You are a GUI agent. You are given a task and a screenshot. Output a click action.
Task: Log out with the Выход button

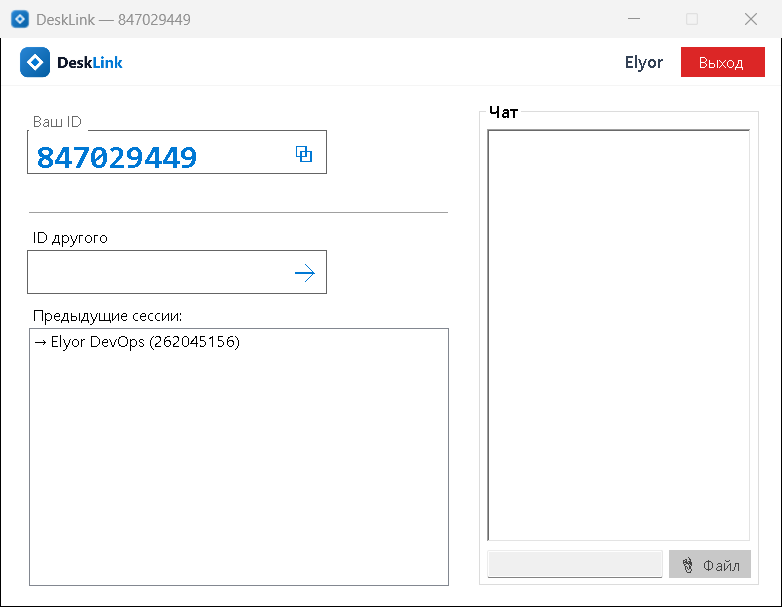click(x=723, y=62)
